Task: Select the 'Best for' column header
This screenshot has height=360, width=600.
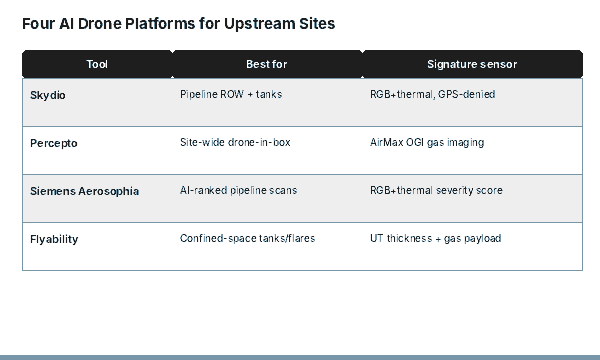Action: (267, 64)
